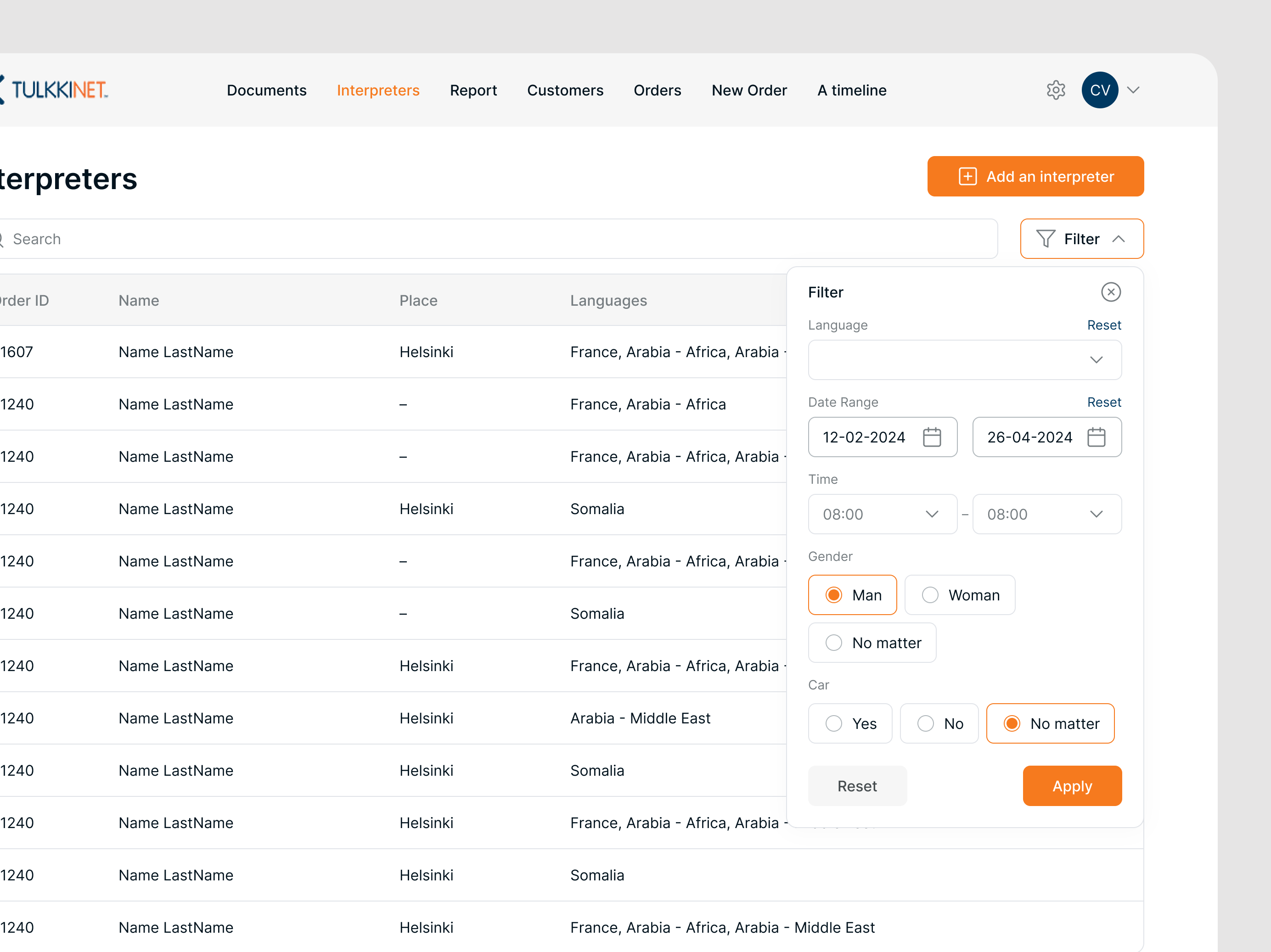Viewport: 1271px width, 952px height.
Task: Apply the selected filters
Action: point(1072,785)
